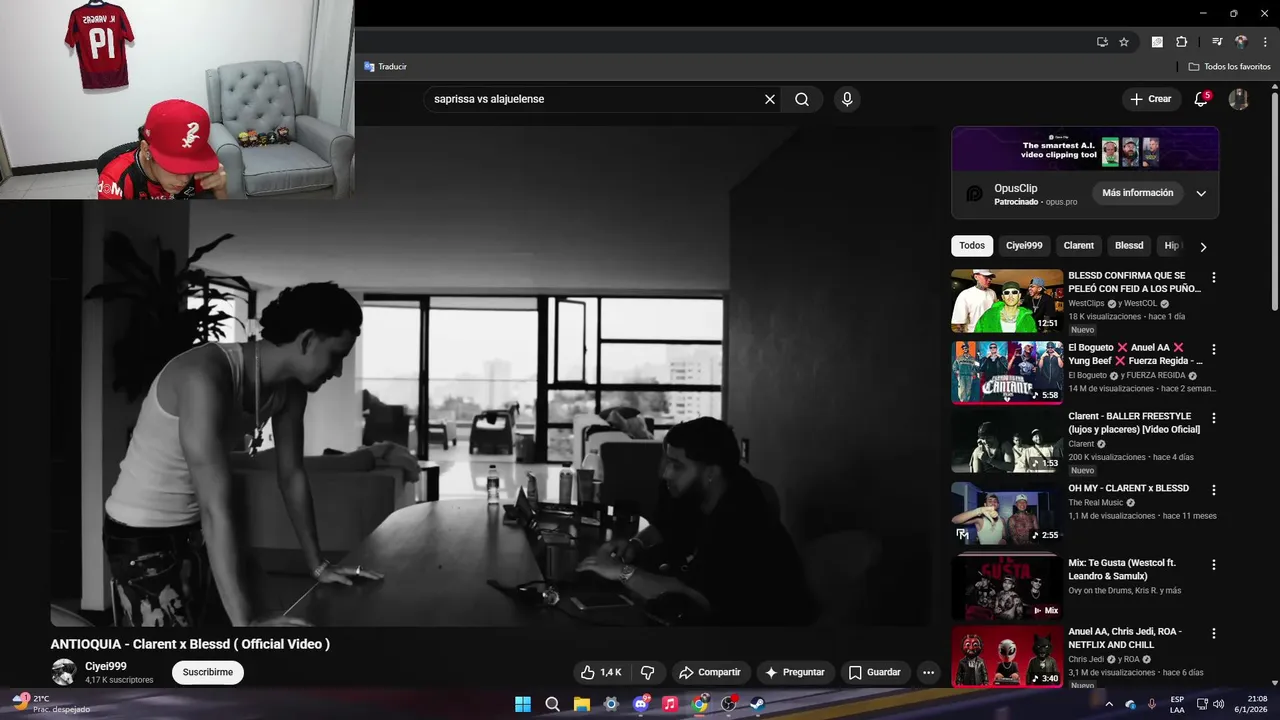Open more actions ellipsis under video
Screen dimensions: 1280x720
928,672
